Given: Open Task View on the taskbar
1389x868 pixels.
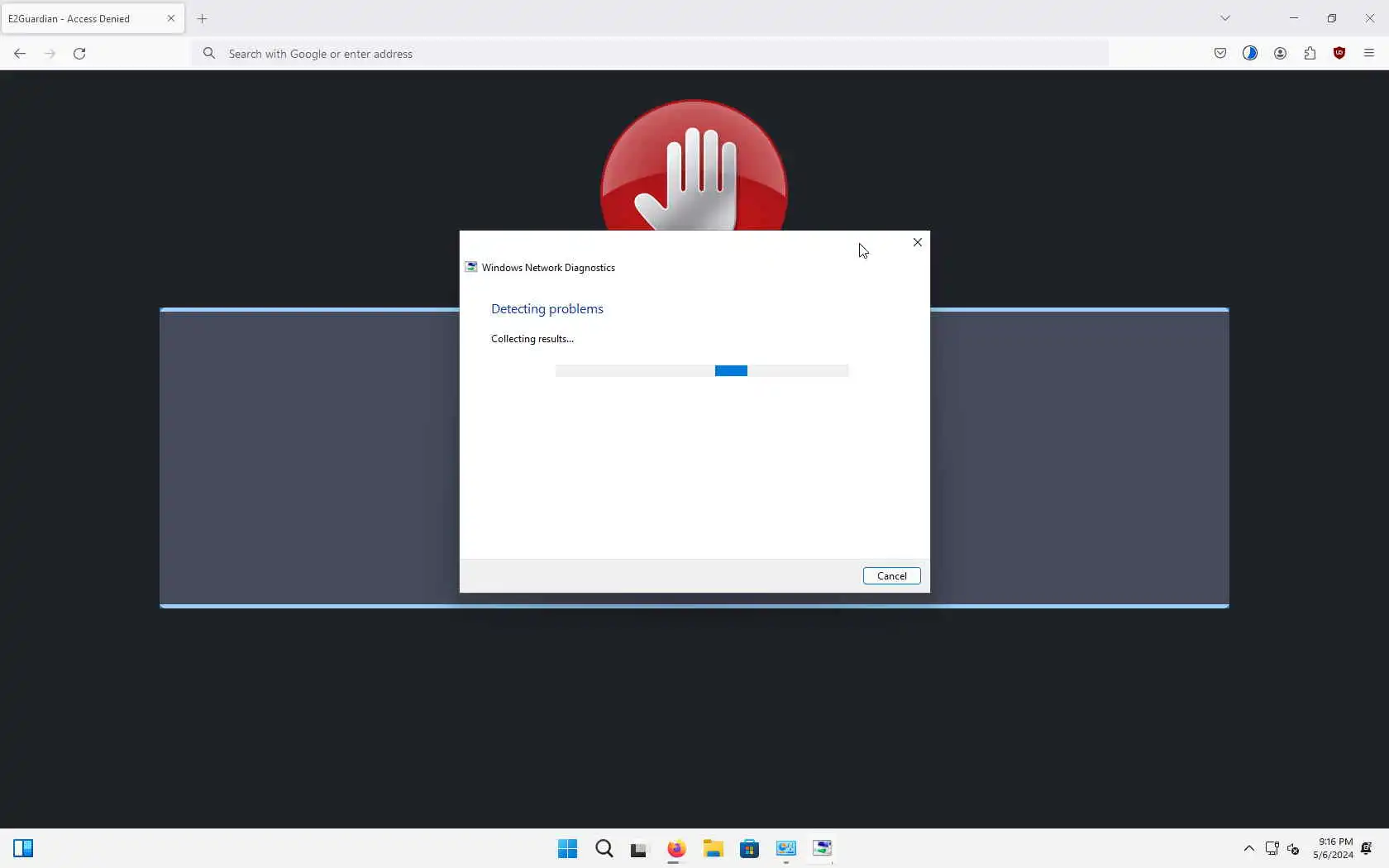Looking at the screenshot, I should [639, 849].
